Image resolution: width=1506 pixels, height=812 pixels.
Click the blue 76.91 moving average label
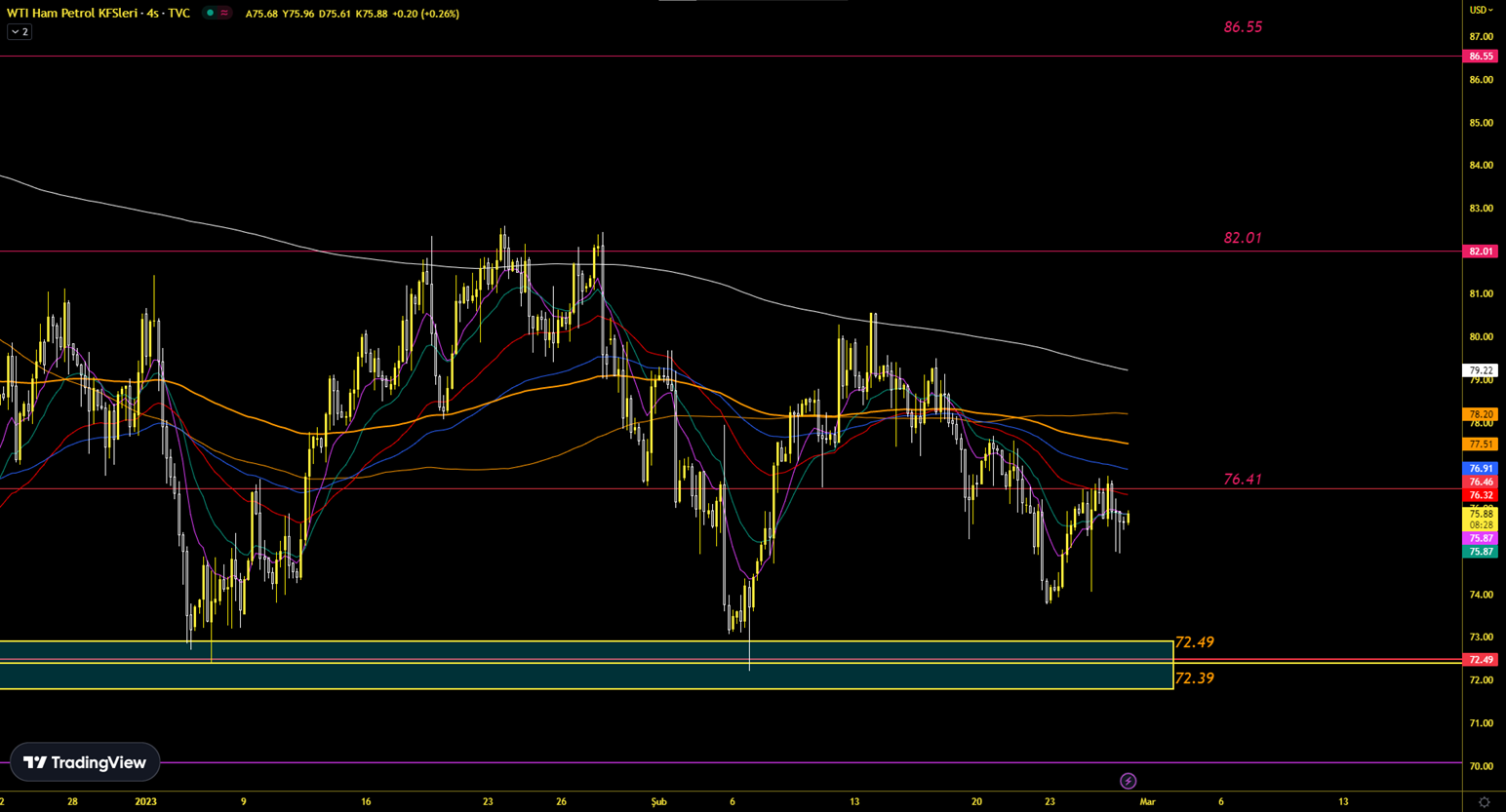[1481, 469]
